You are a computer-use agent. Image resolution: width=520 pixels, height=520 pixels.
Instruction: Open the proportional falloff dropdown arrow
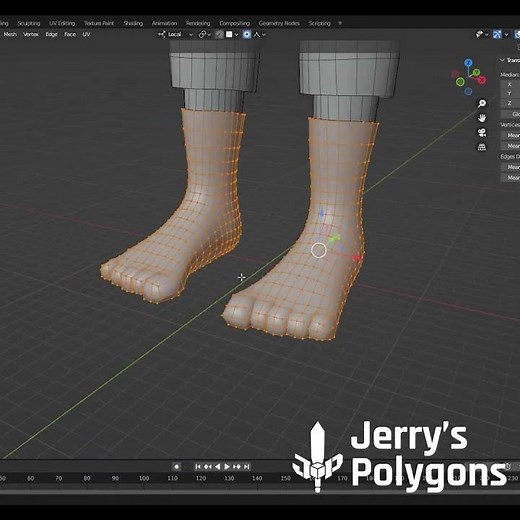(264, 34)
